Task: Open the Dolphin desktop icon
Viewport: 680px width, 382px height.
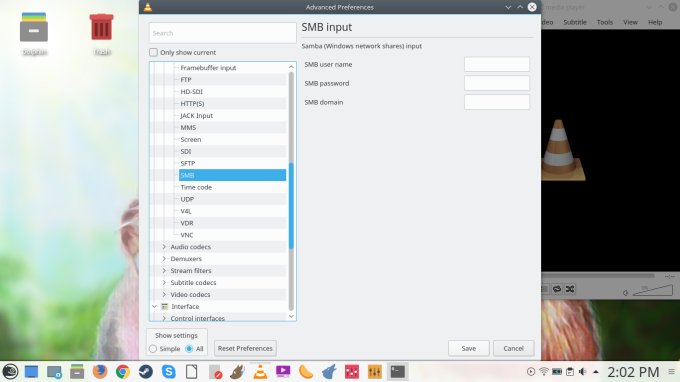Action: [x=34, y=34]
